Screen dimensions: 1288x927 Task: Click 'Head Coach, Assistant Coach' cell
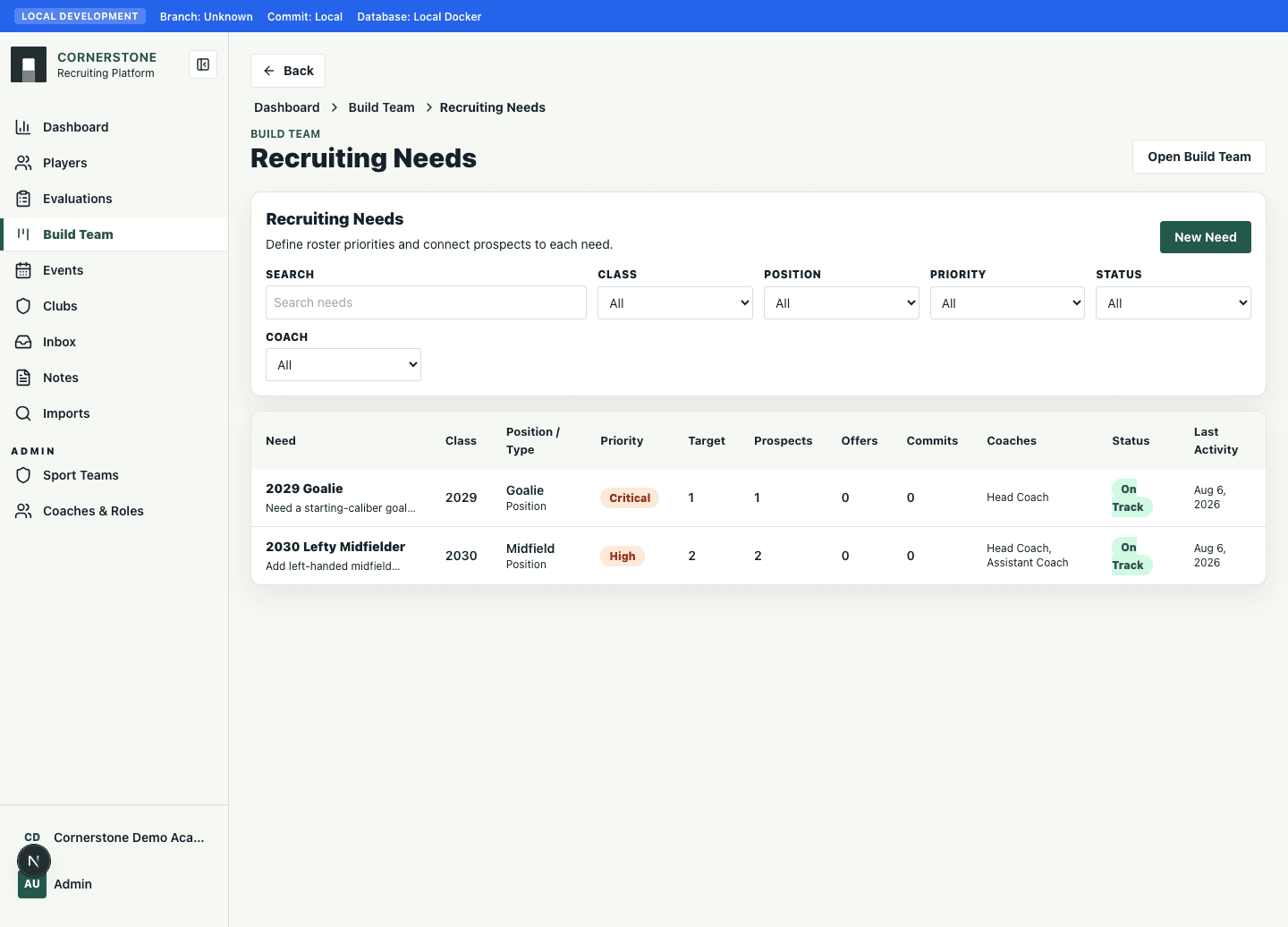(1028, 556)
